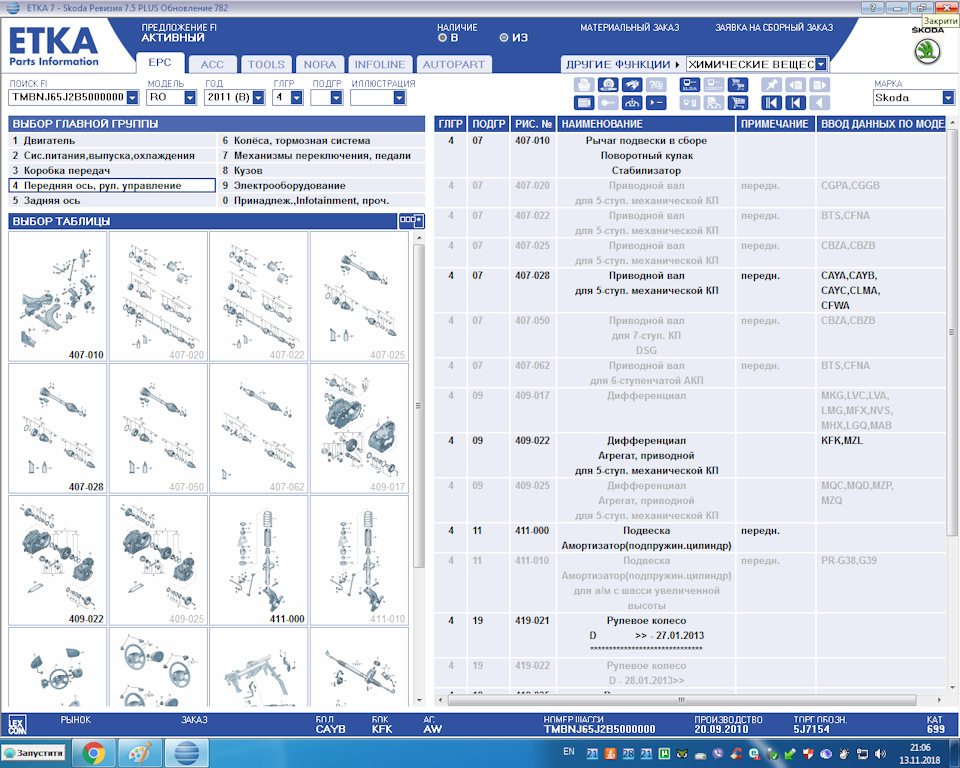The image size is (960, 768).
Task: Click the previous page document icon
Action: point(795,85)
